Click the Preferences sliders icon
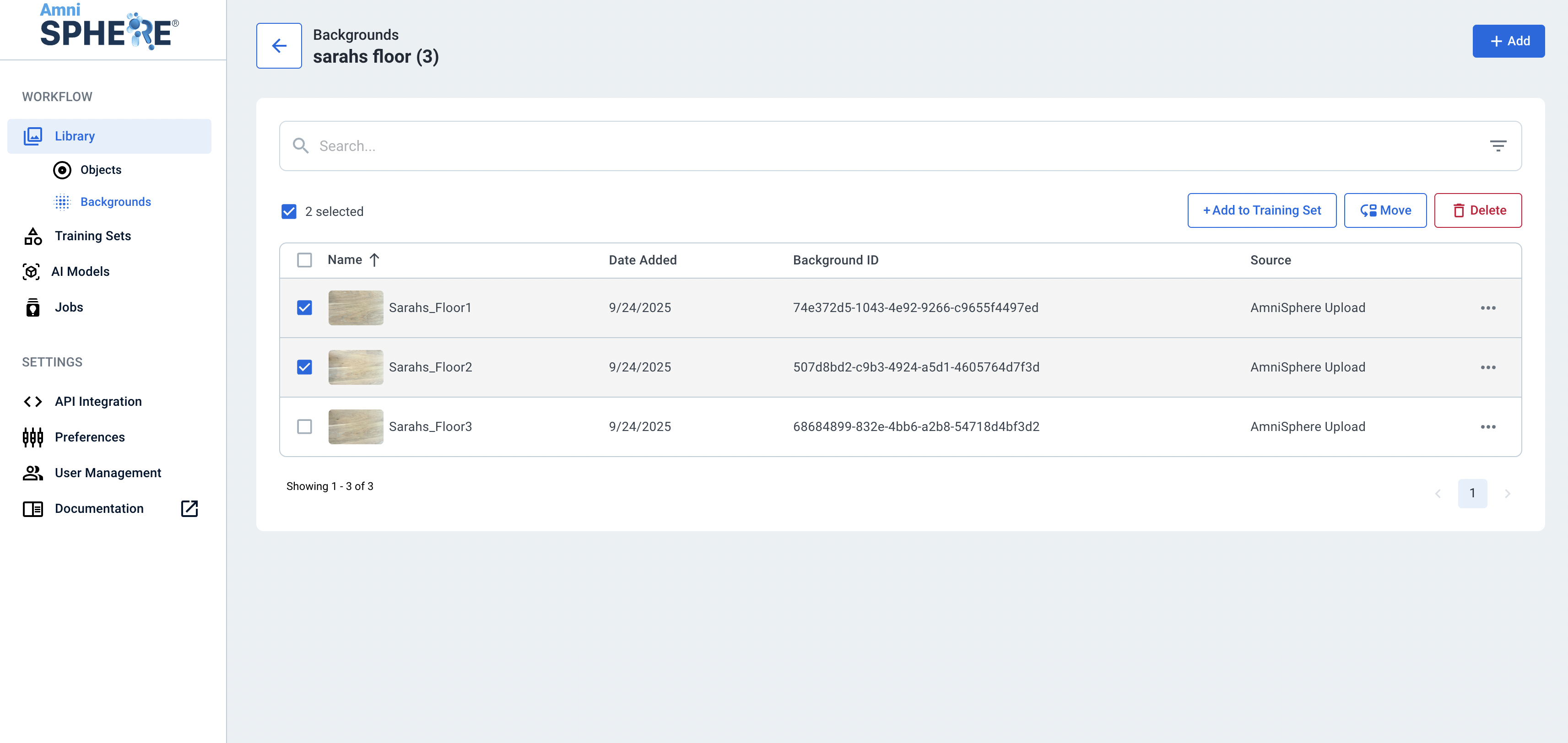The height and width of the screenshot is (743, 1568). (x=33, y=437)
